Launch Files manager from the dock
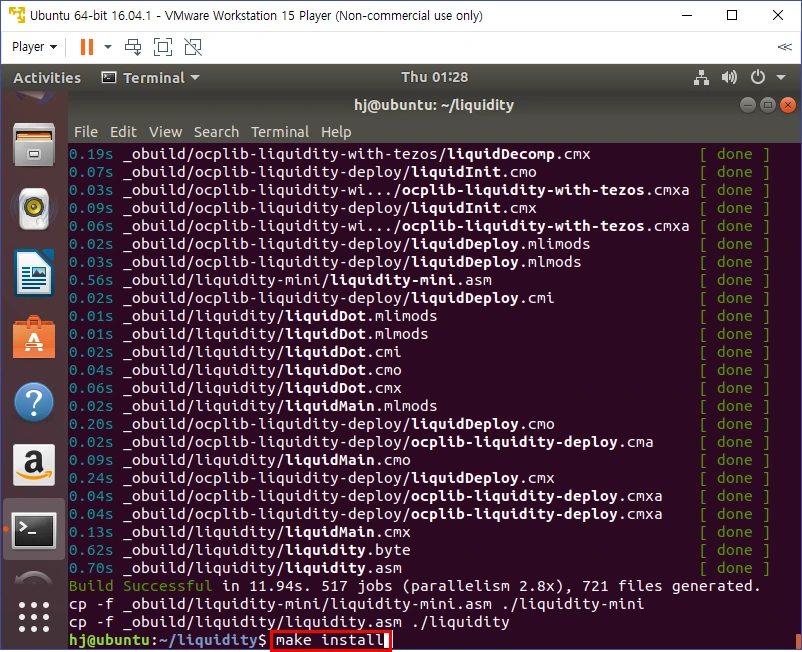Image resolution: width=802 pixels, height=652 pixels. tap(34, 145)
